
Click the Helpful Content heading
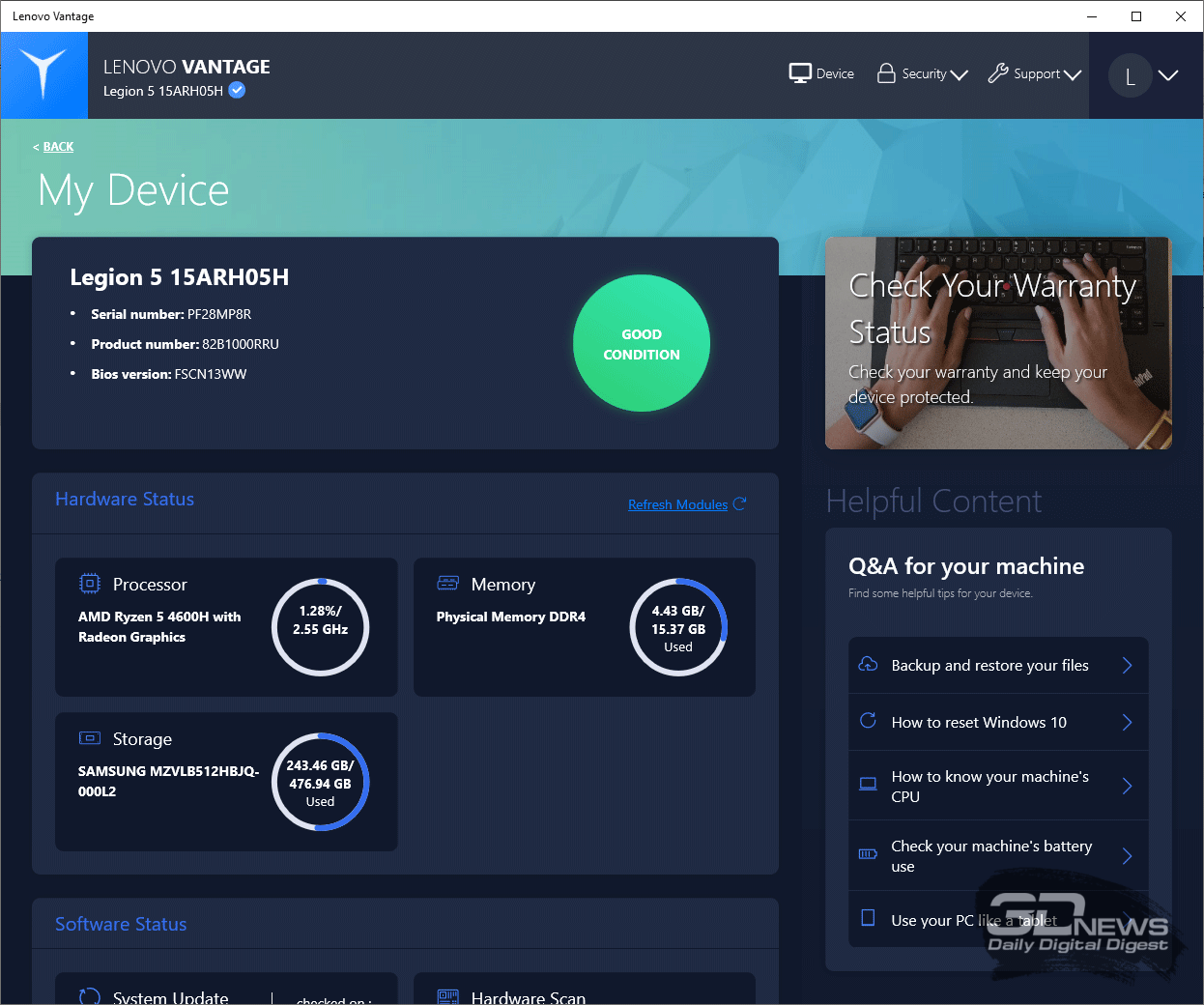click(933, 501)
